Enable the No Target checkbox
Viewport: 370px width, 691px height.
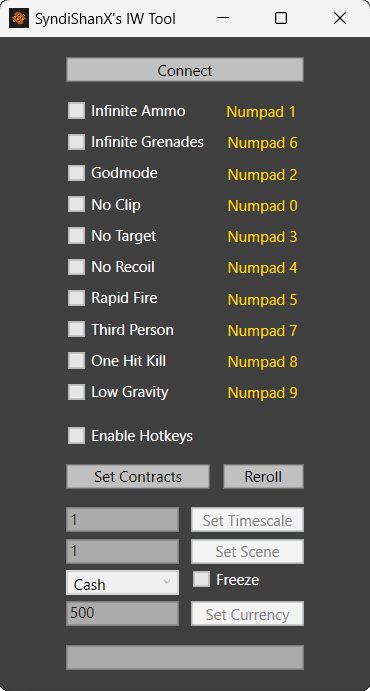(x=76, y=236)
